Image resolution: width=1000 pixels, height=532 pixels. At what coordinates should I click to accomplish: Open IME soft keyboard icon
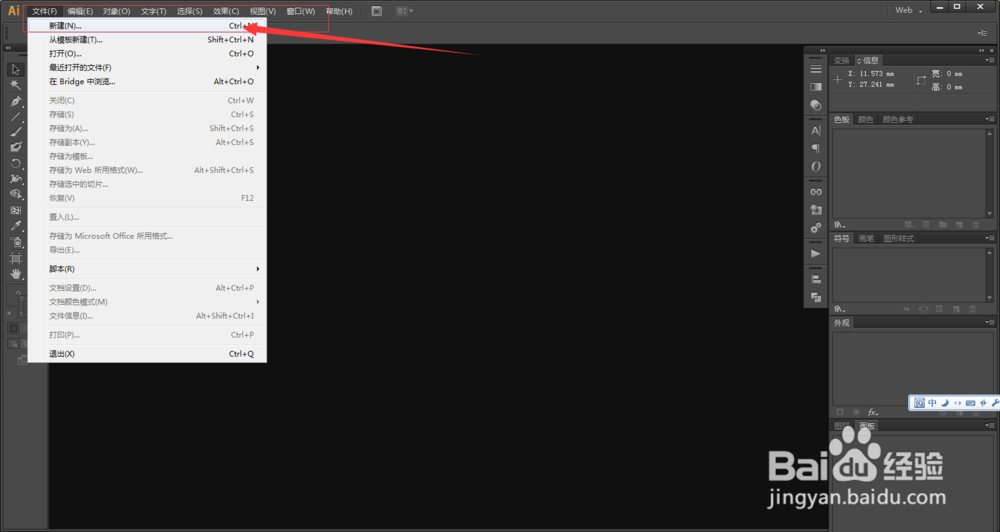[x=970, y=403]
